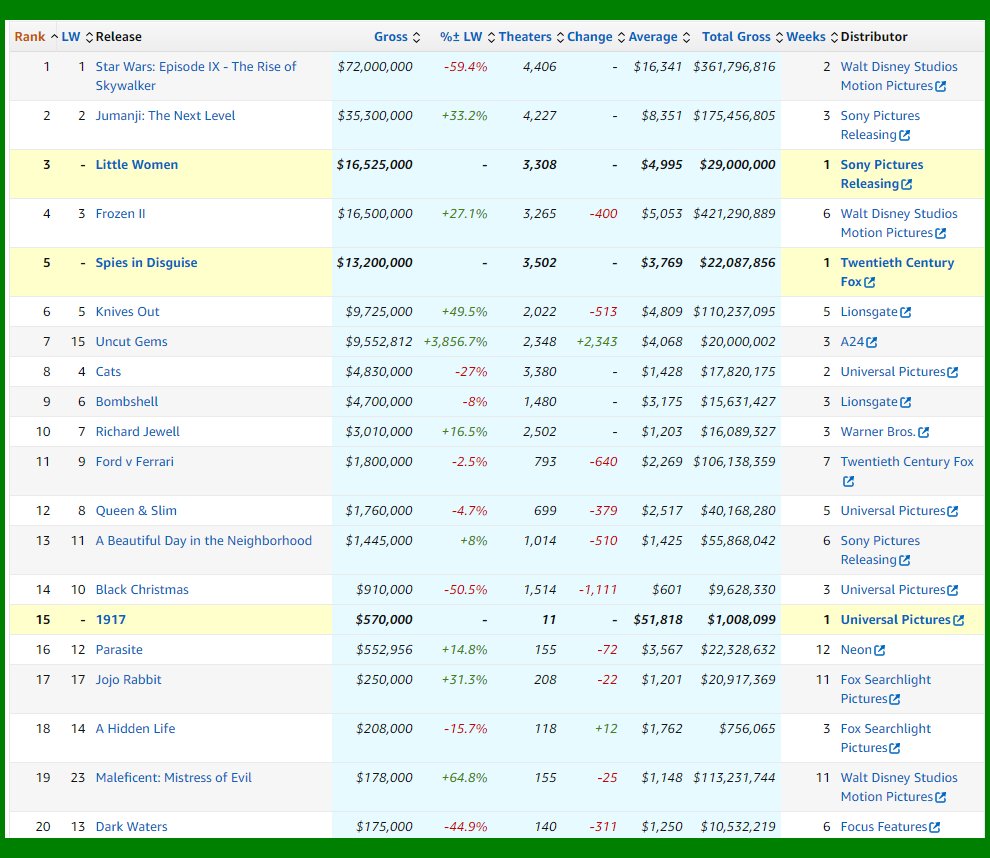Open Spies in Disguise release link
This screenshot has height=858, width=990.
pyautogui.click(x=146, y=263)
